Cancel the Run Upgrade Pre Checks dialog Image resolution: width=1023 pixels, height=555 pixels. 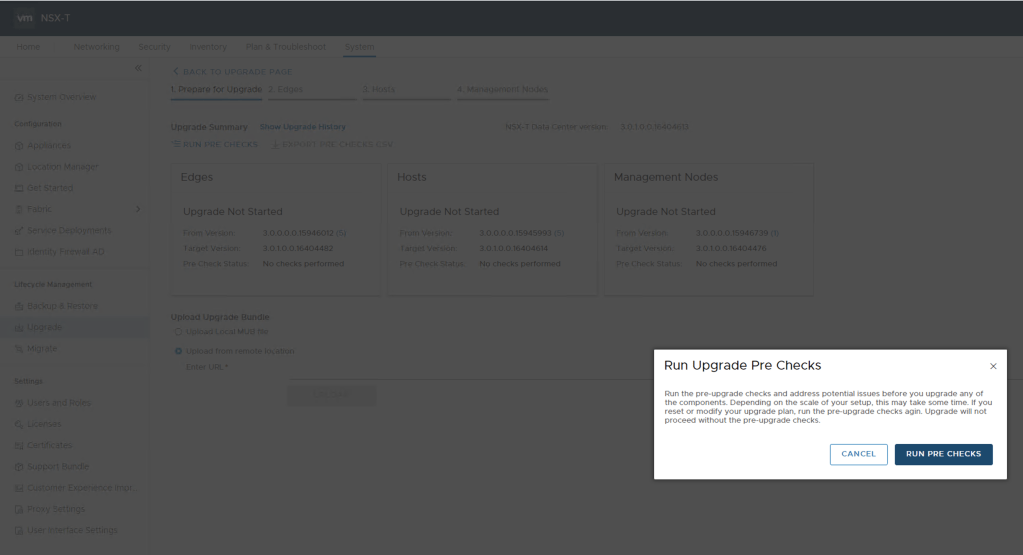coord(858,454)
